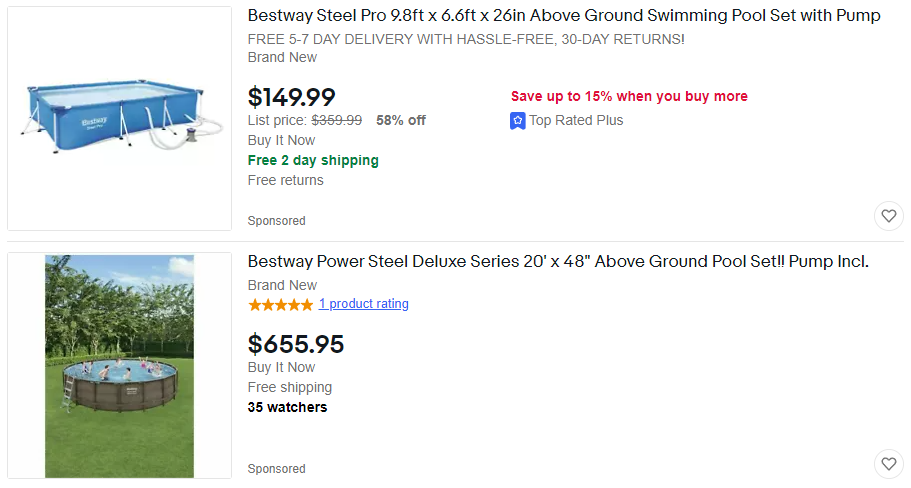Click 'Save up to 15% when you buy more'
Screen dimensions: 911x488
(x=629, y=97)
